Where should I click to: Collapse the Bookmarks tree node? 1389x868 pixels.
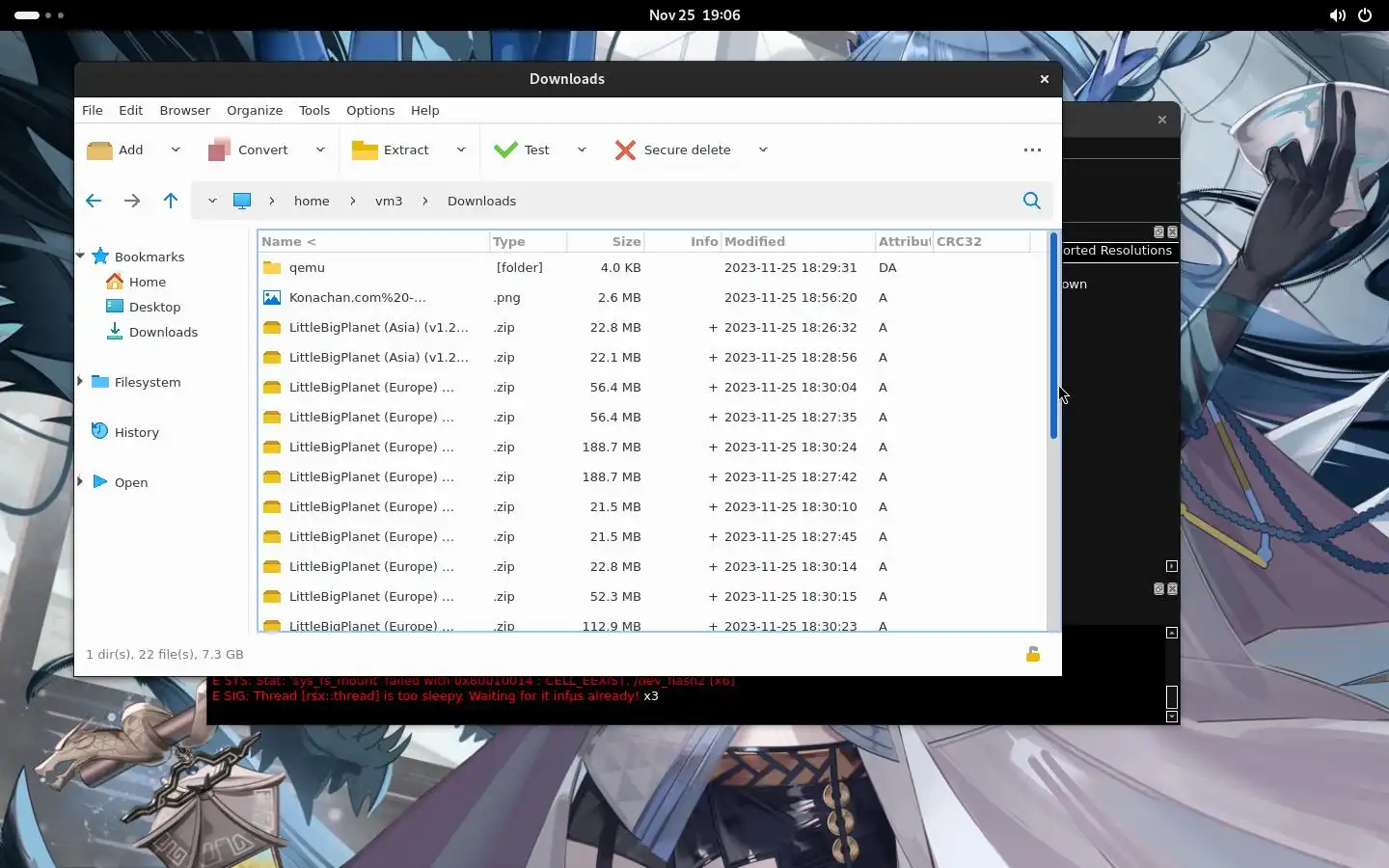80,257
